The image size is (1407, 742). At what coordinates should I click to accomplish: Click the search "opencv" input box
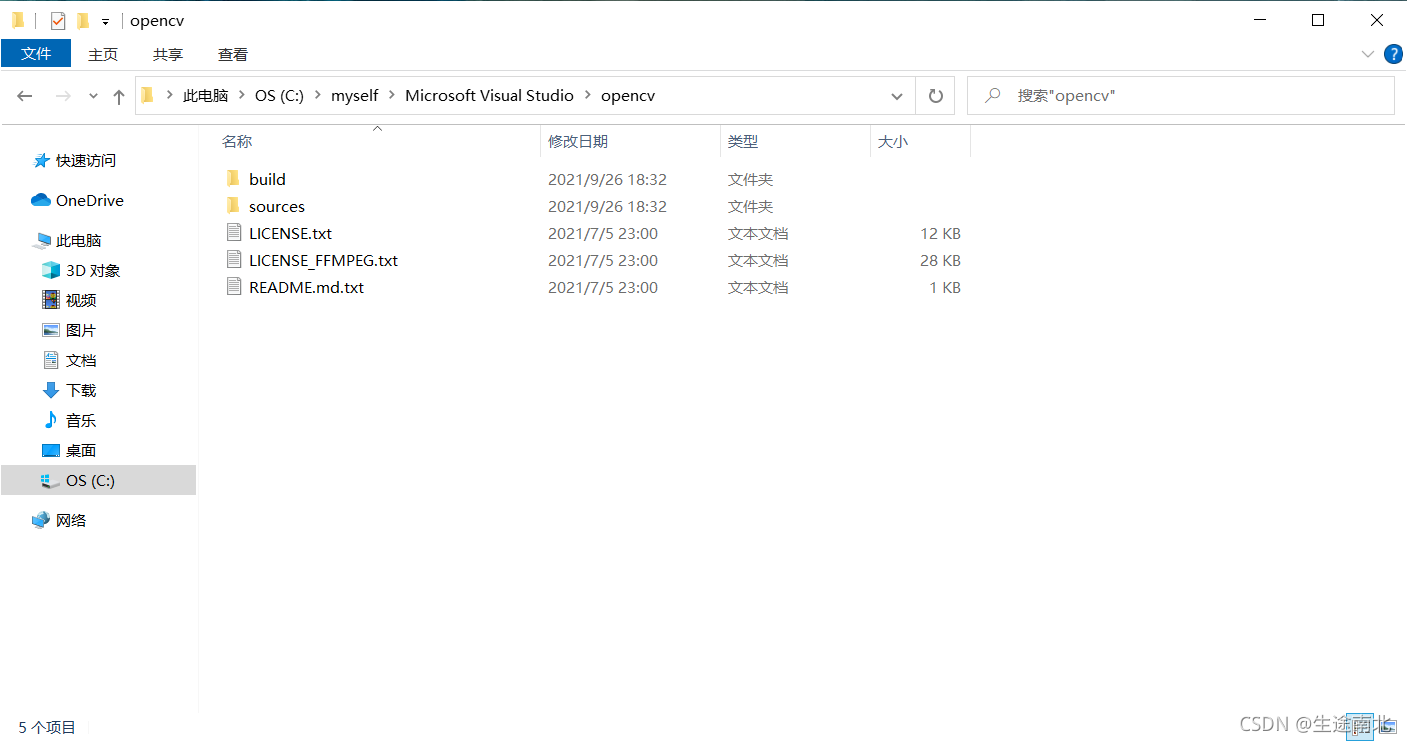(x=1180, y=96)
